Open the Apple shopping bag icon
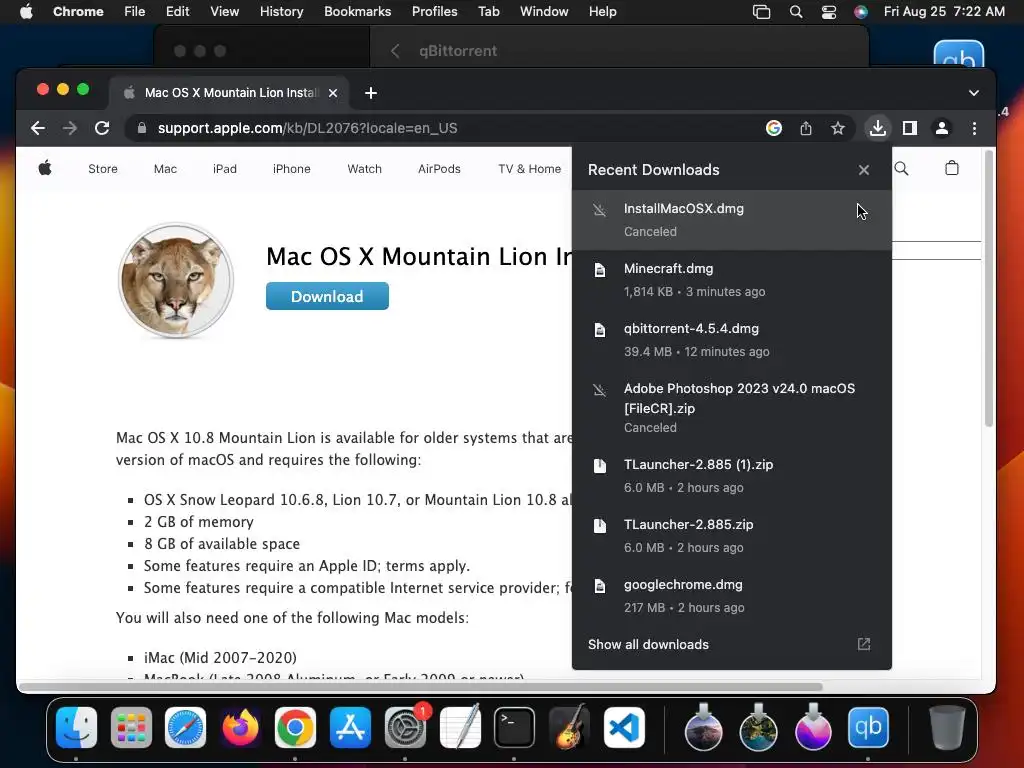Image resolution: width=1024 pixels, height=768 pixels. click(952, 168)
